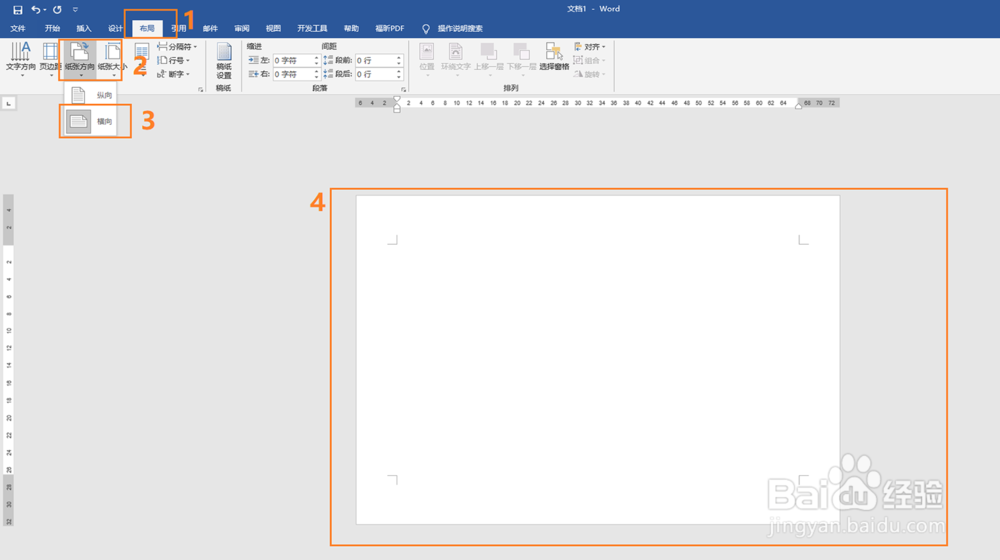Expand the 分隔符 breaks dropdown
Image resolution: width=1000 pixels, height=560 pixels.
point(177,47)
